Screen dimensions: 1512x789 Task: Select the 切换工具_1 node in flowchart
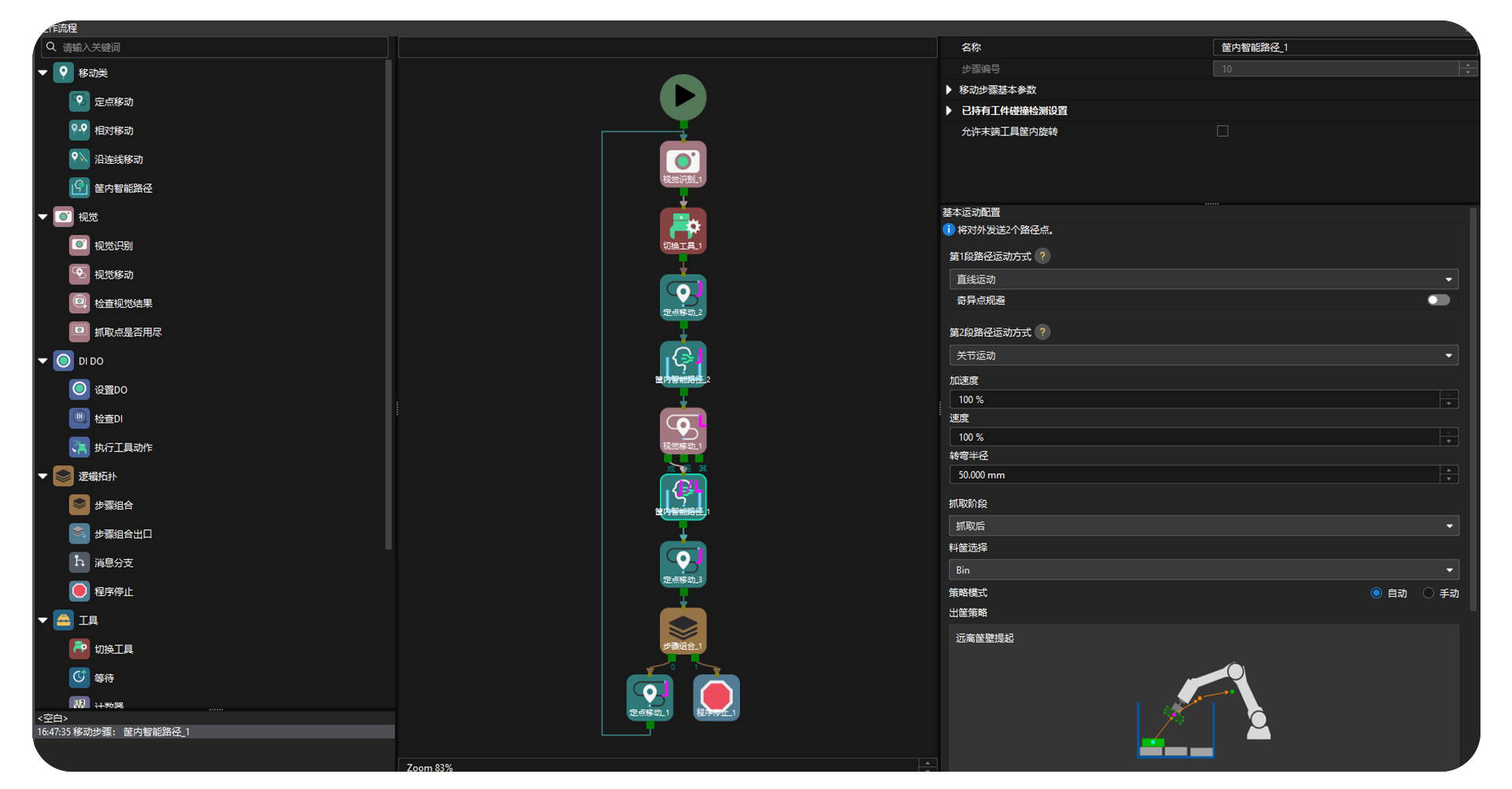pyautogui.click(x=683, y=230)
